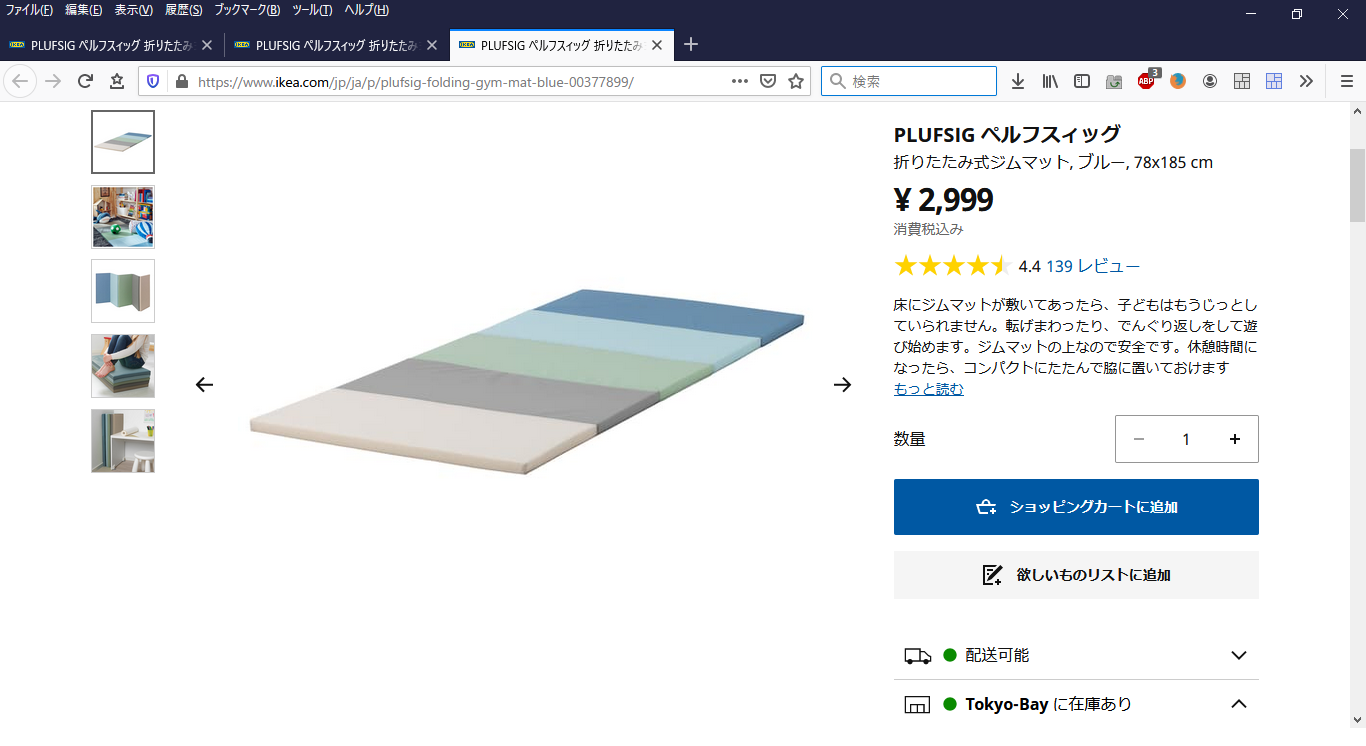
Task: Increase quantity with the plus button
Action: tap(1235, 439)
